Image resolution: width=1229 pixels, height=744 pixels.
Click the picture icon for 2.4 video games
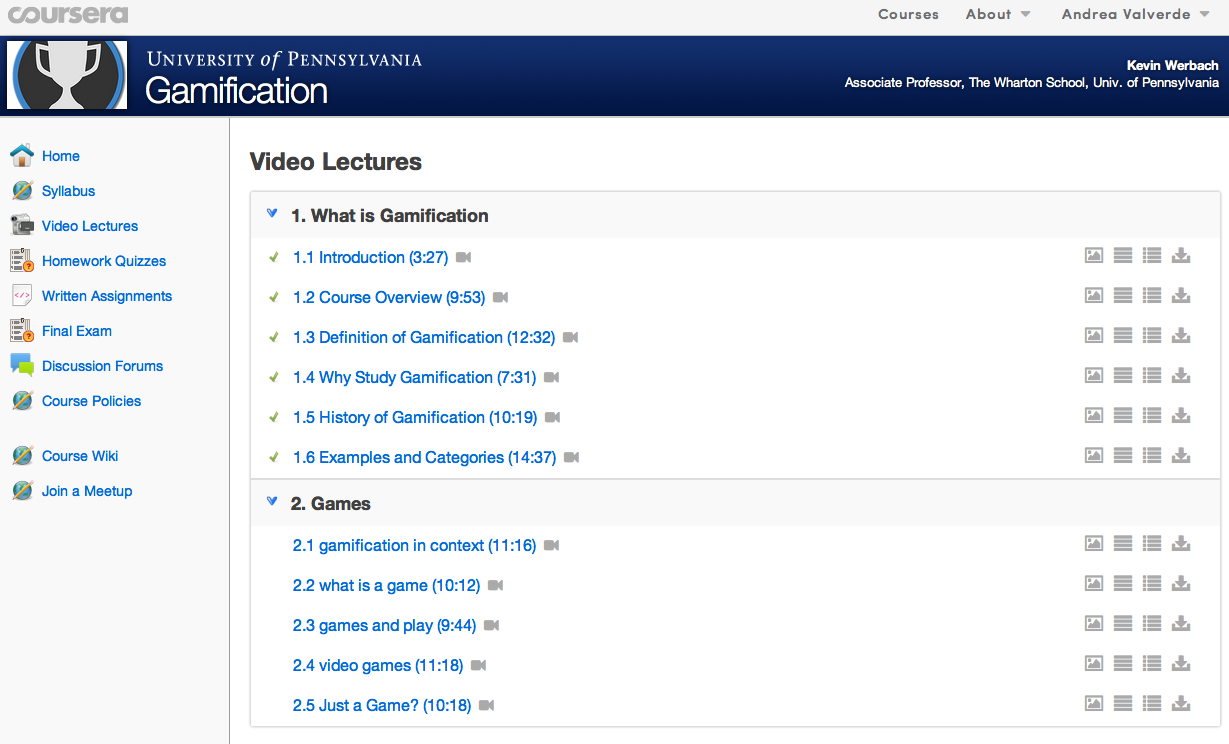click(x=1094, y=664)
